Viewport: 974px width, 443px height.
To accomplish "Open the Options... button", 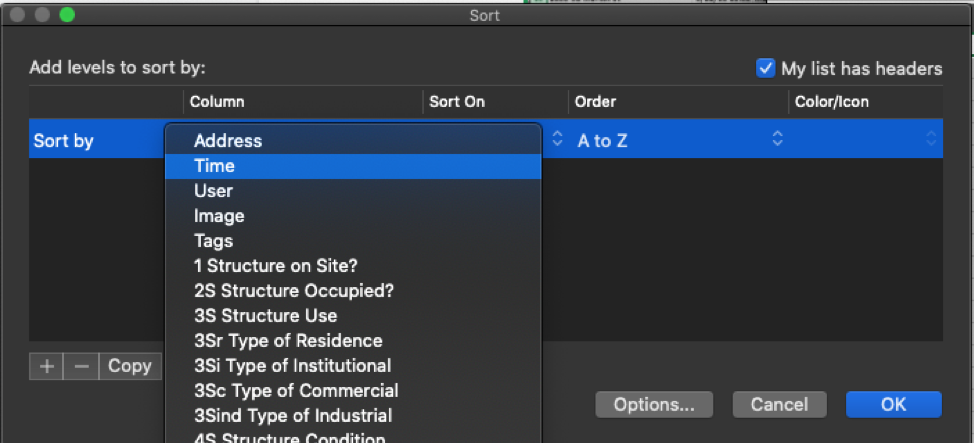I will click(654, 404).
